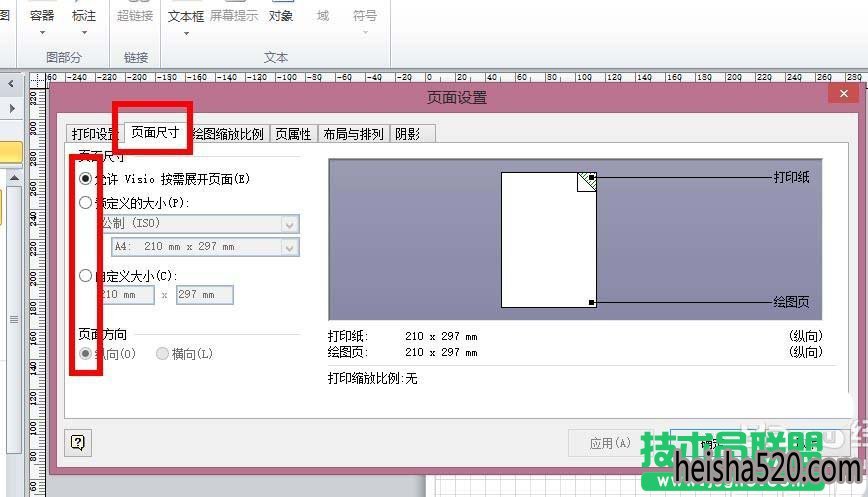Open the A4 210 x 297 size dropdown
The width and height of the screenshot is (868, 497).
(205, 247)
